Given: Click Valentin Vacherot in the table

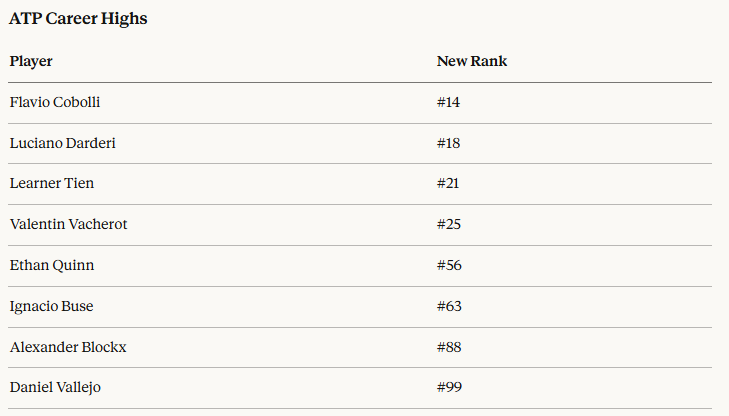Looking at the screenshot, I should coord(69,225).
